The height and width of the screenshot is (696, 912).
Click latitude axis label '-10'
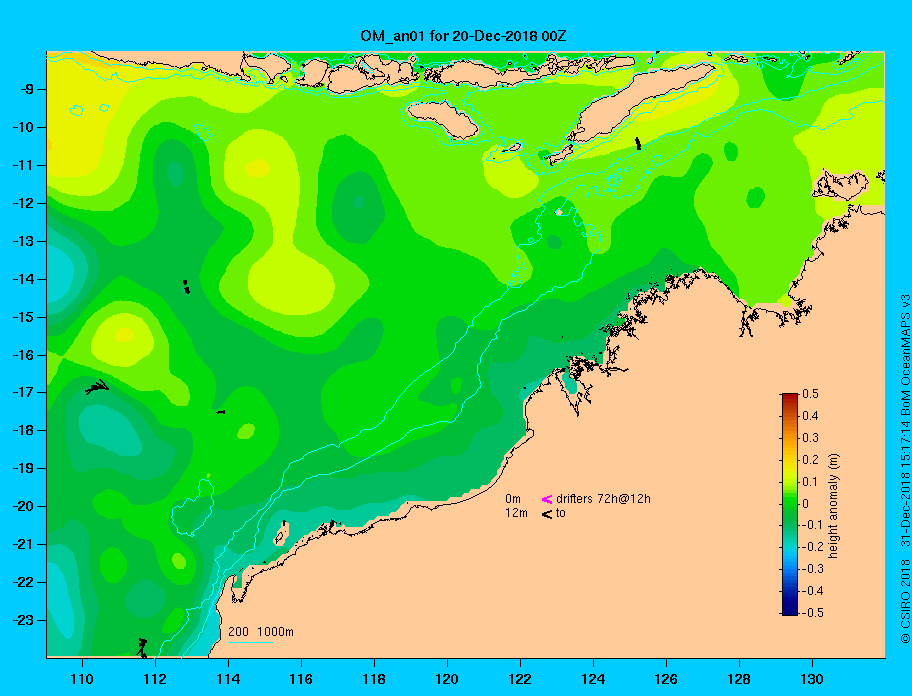(x=23, y=127)
